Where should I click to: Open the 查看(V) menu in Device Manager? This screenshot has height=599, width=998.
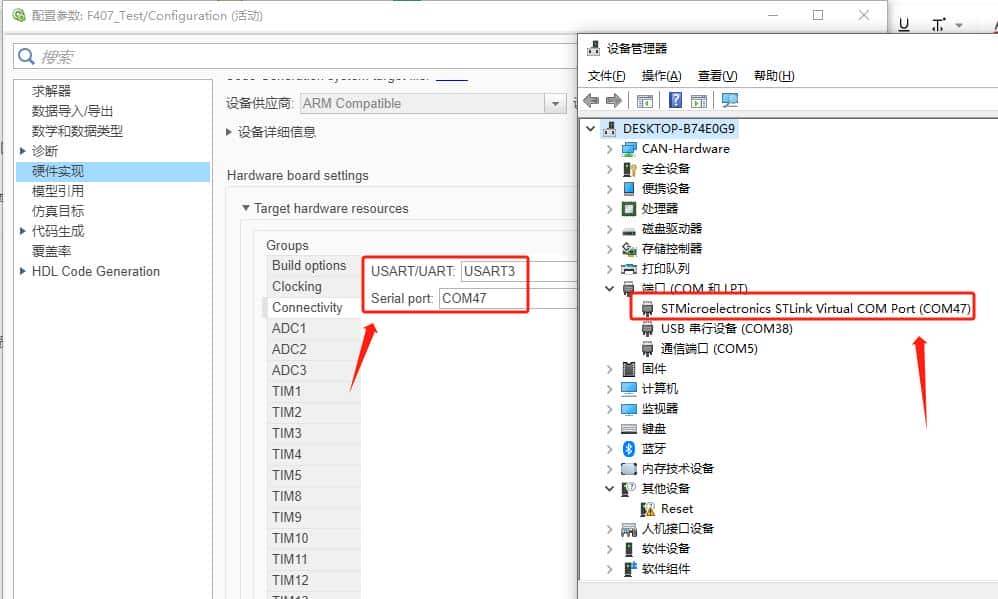(717, 75)
